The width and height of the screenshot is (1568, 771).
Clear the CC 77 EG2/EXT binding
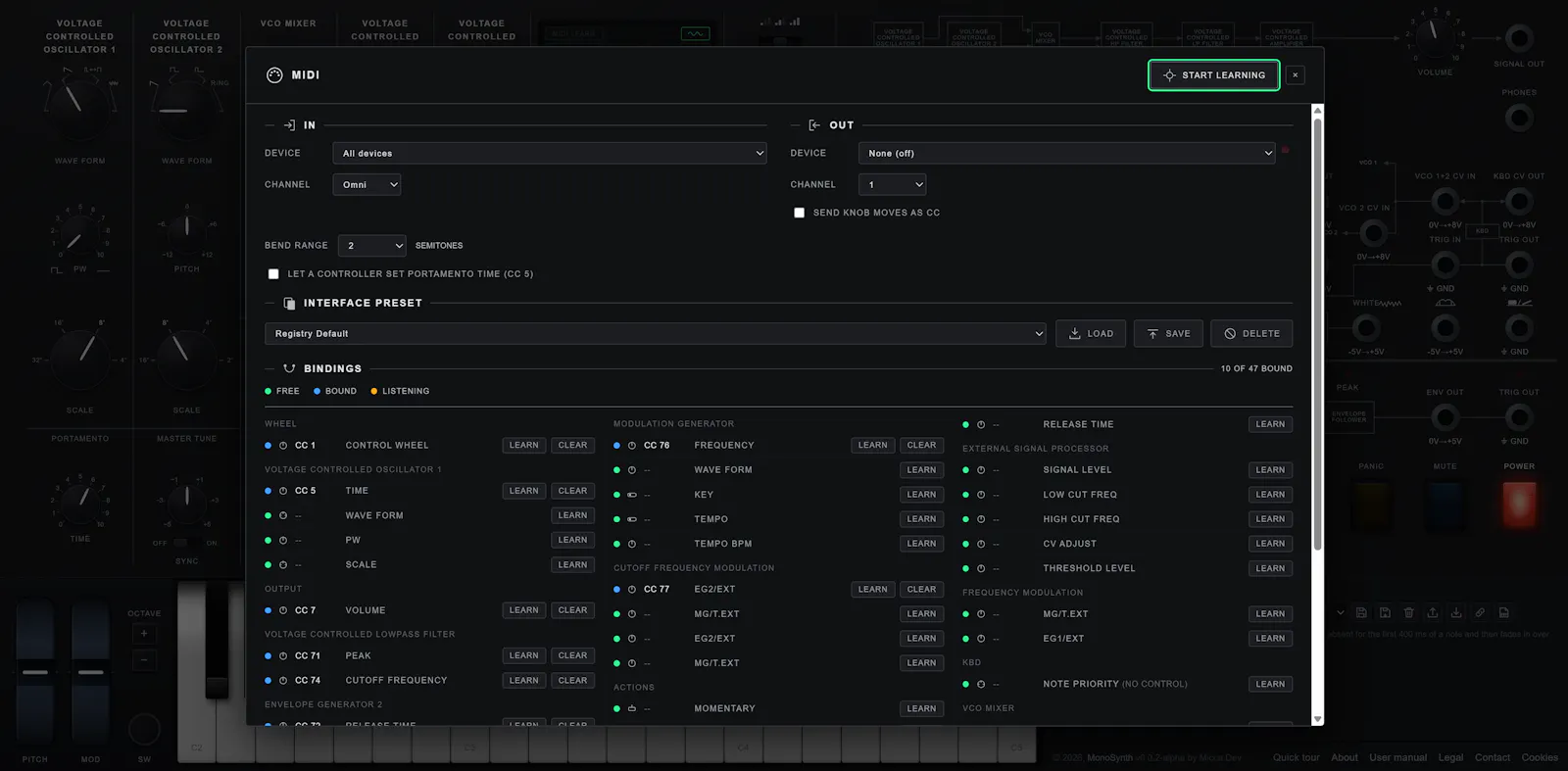click(x=922, y=590)
